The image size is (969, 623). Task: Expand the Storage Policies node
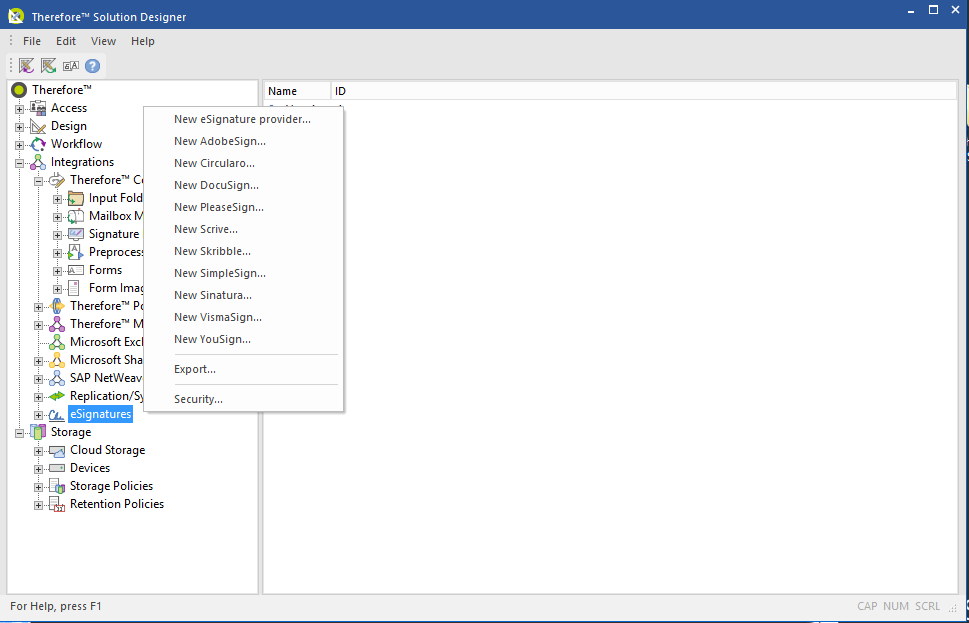point(38,487)
